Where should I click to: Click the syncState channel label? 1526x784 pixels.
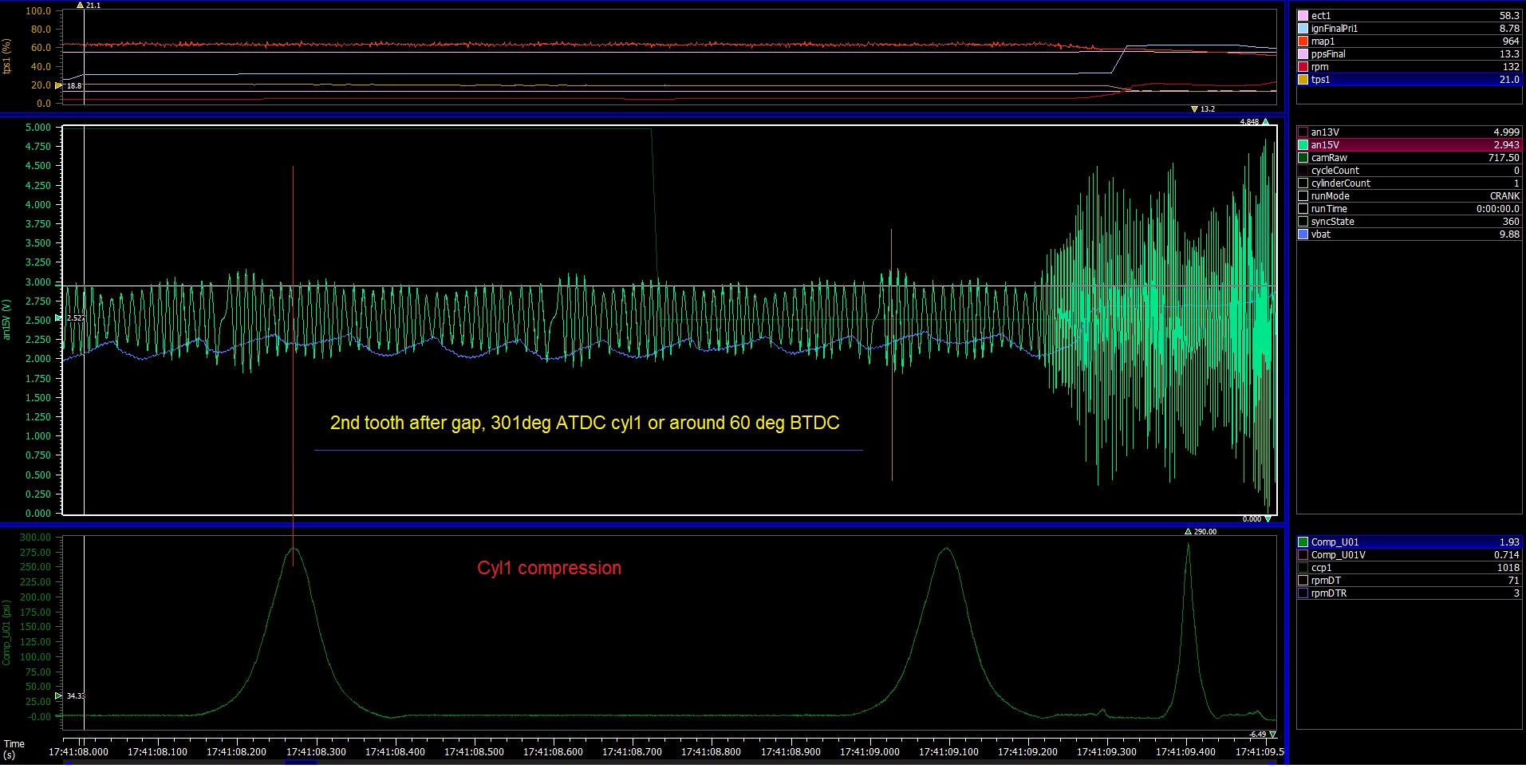coord(1332,222)
